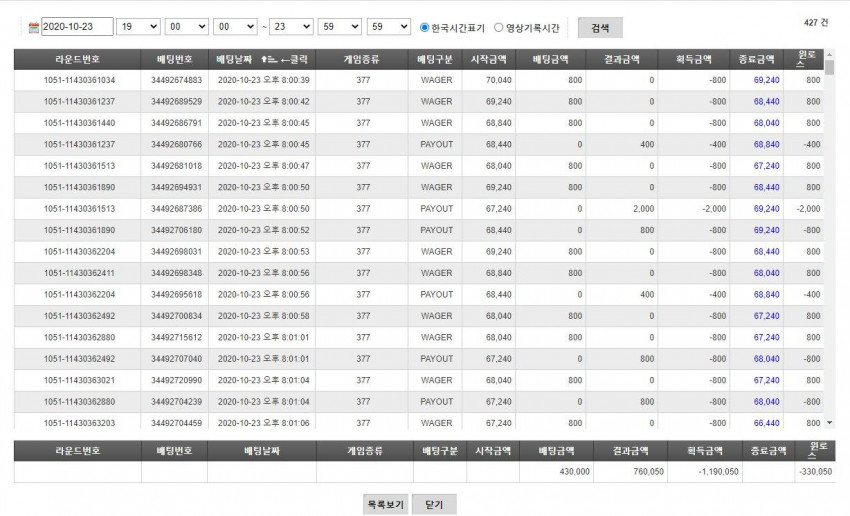850x516 pixels.
Task: Click starting amount 70,040 in first row
Action: (x=499, y=80)
